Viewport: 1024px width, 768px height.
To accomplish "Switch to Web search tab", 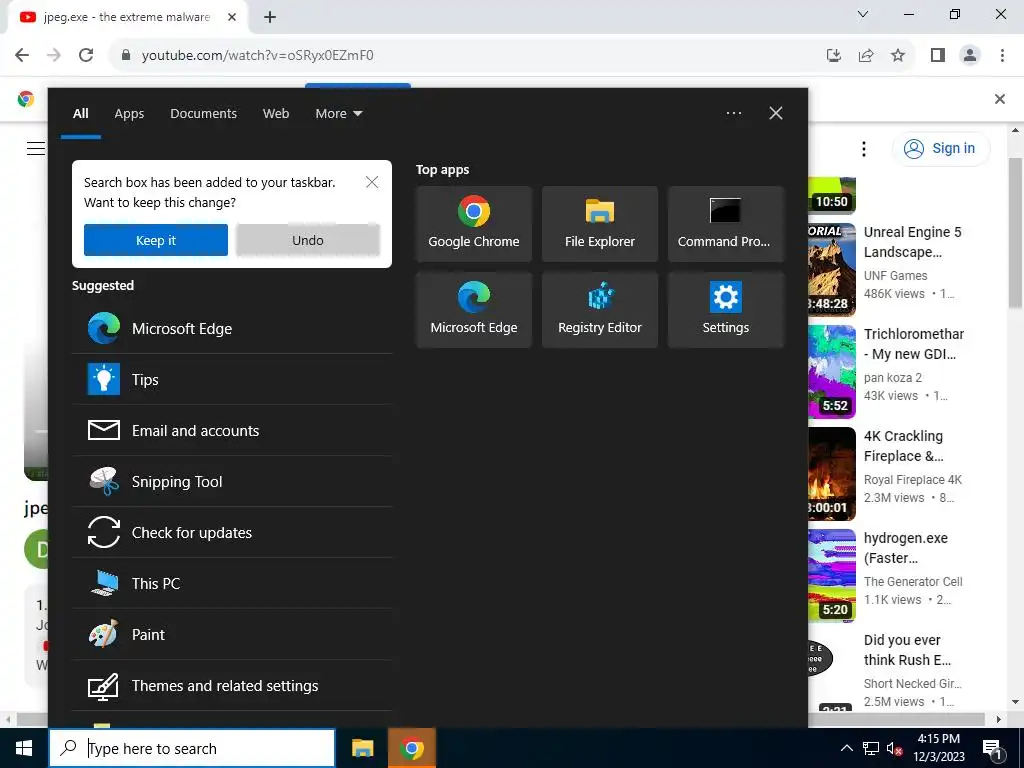I will point(276,113).
